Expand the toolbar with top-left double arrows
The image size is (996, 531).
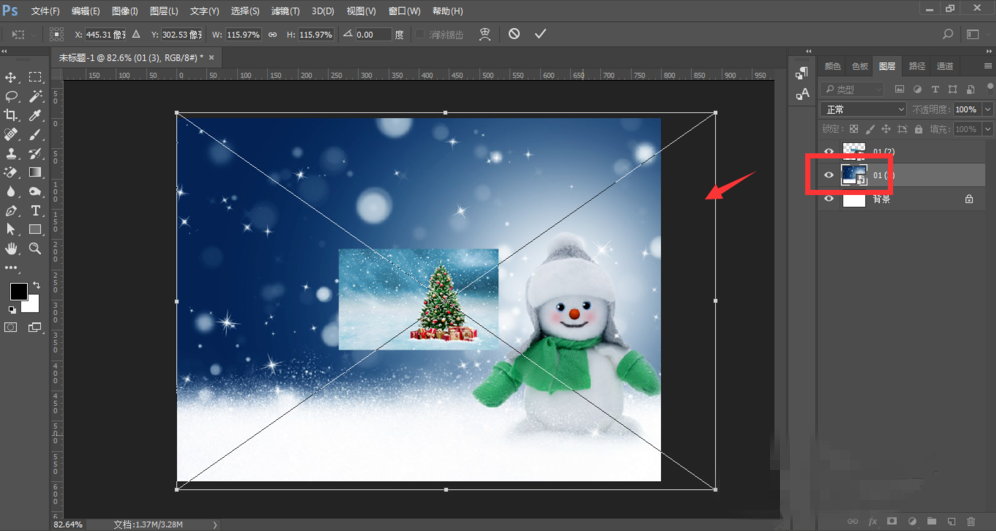4,51
